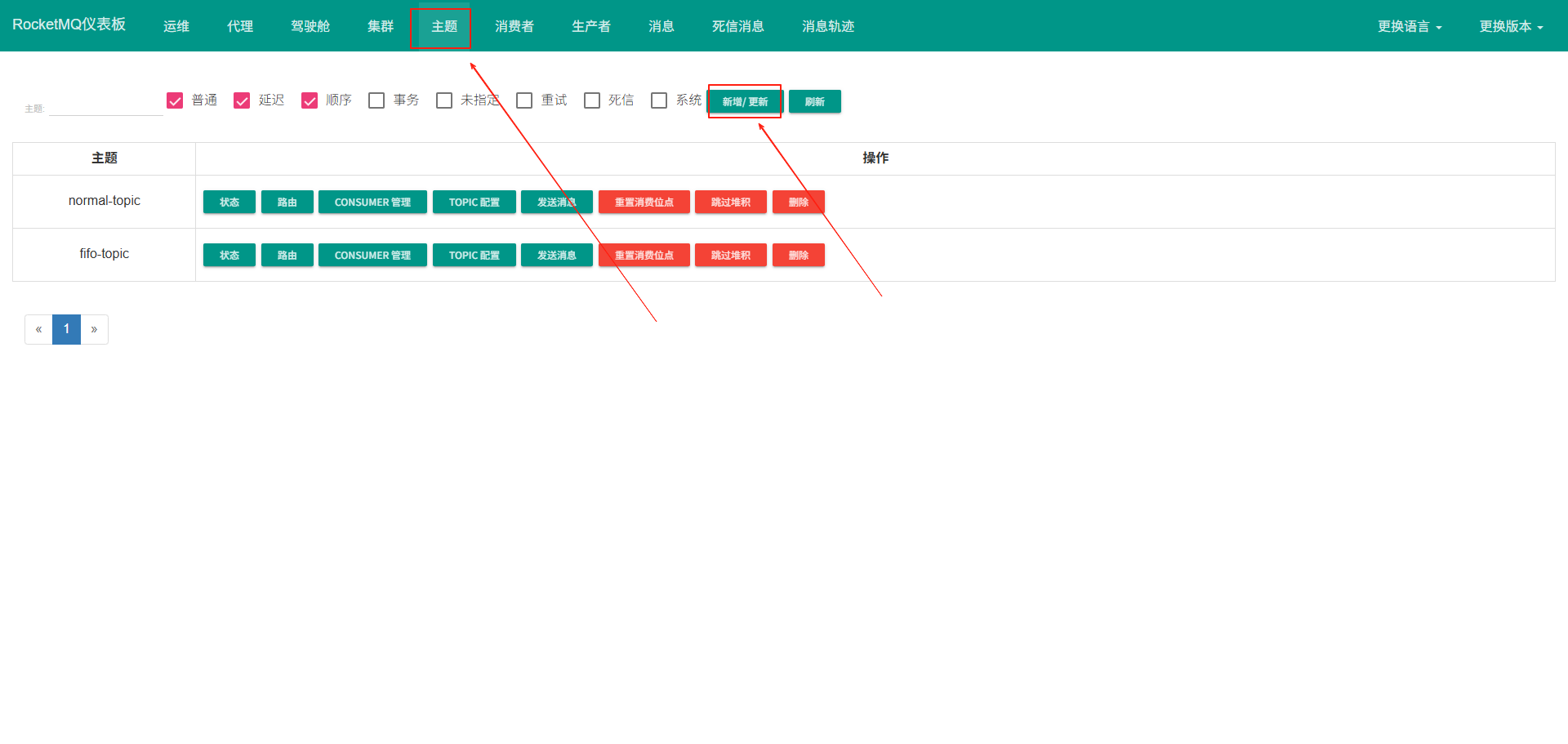Open the 生产者 producer tab
The width and height of the screenshot is (1568, 744).
[x=591, y=26]
